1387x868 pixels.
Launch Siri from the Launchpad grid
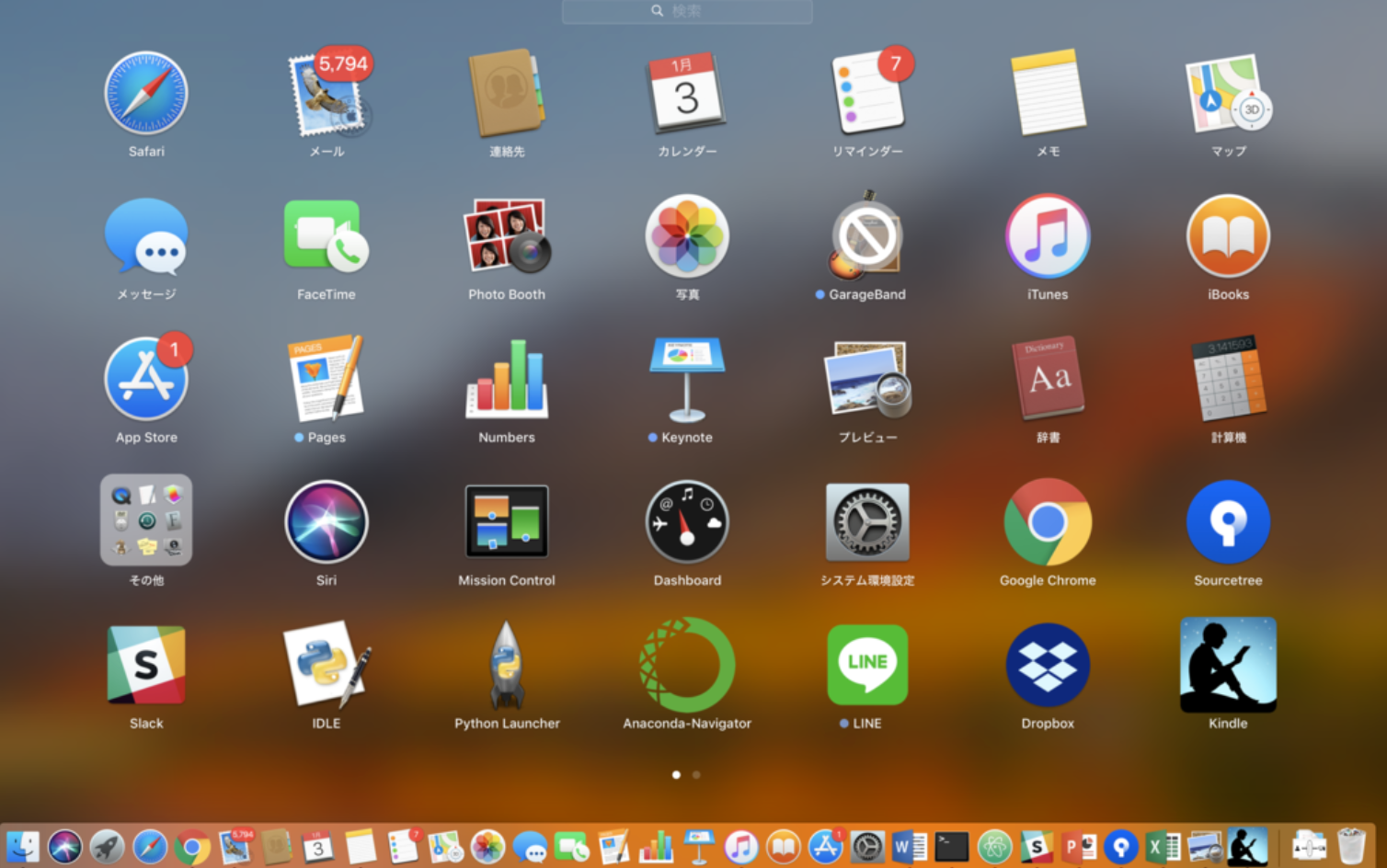coord(327,521)
